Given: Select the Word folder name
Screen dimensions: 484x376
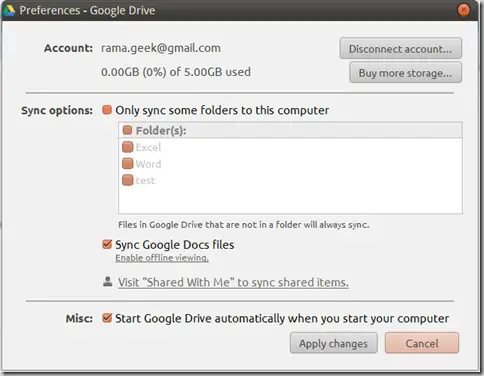Looking at the screenshot, I should pos(148,164).
